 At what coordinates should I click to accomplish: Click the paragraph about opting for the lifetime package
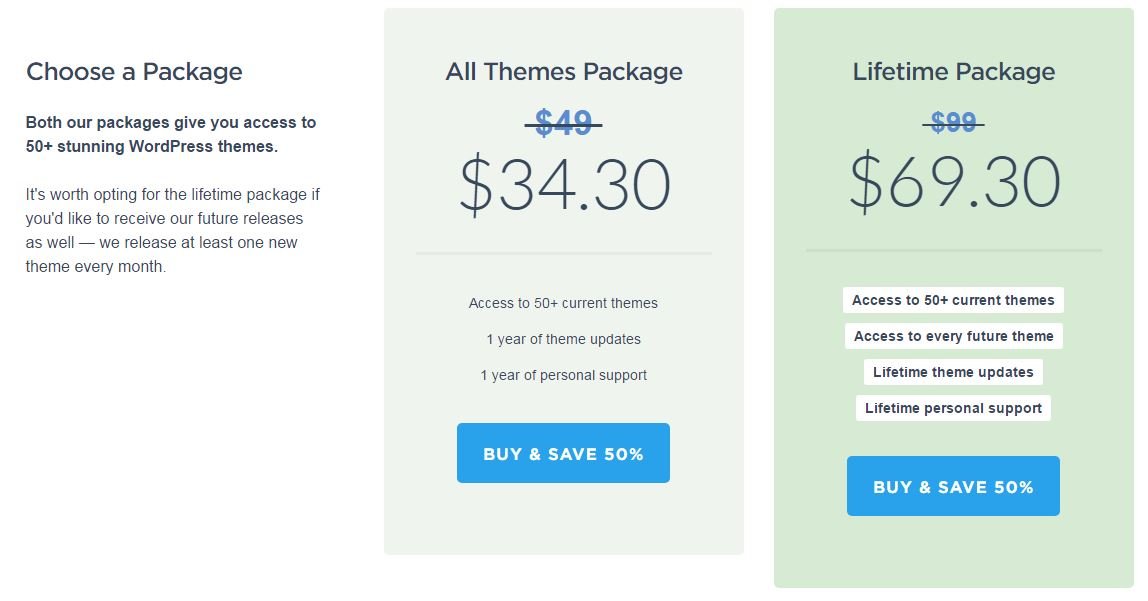point(173,231)
